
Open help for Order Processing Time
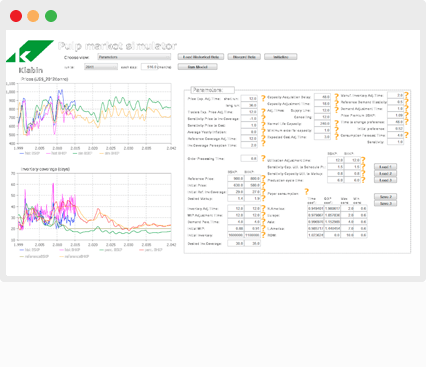point(263,158)
